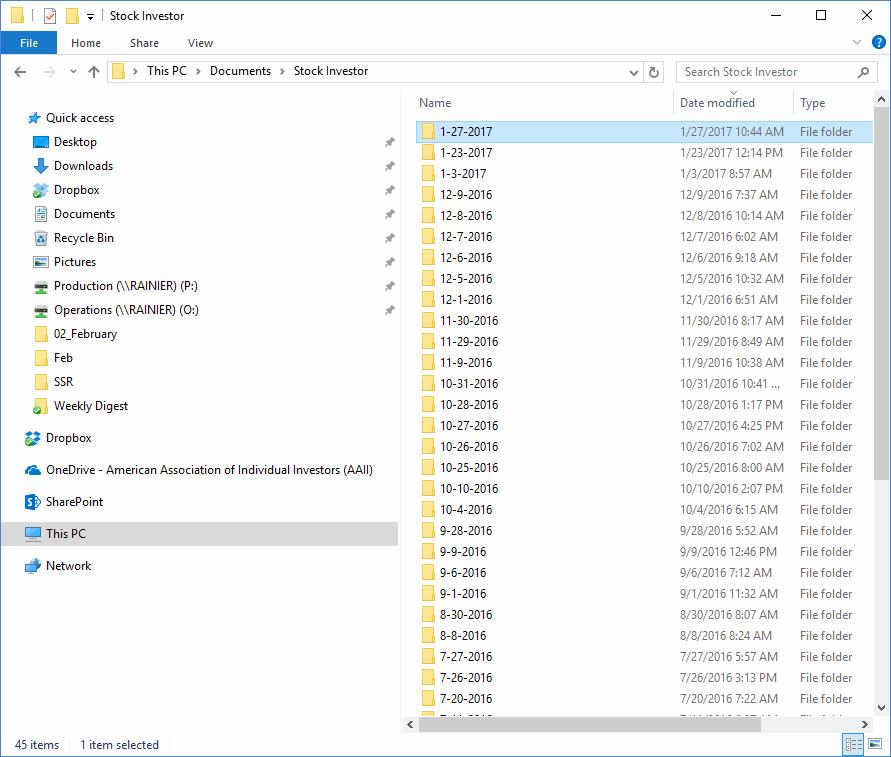This screenshot has width=891, height=757.
Task: Expand the ribbon using the chevron near Help
Action: (x=856, y=43)
